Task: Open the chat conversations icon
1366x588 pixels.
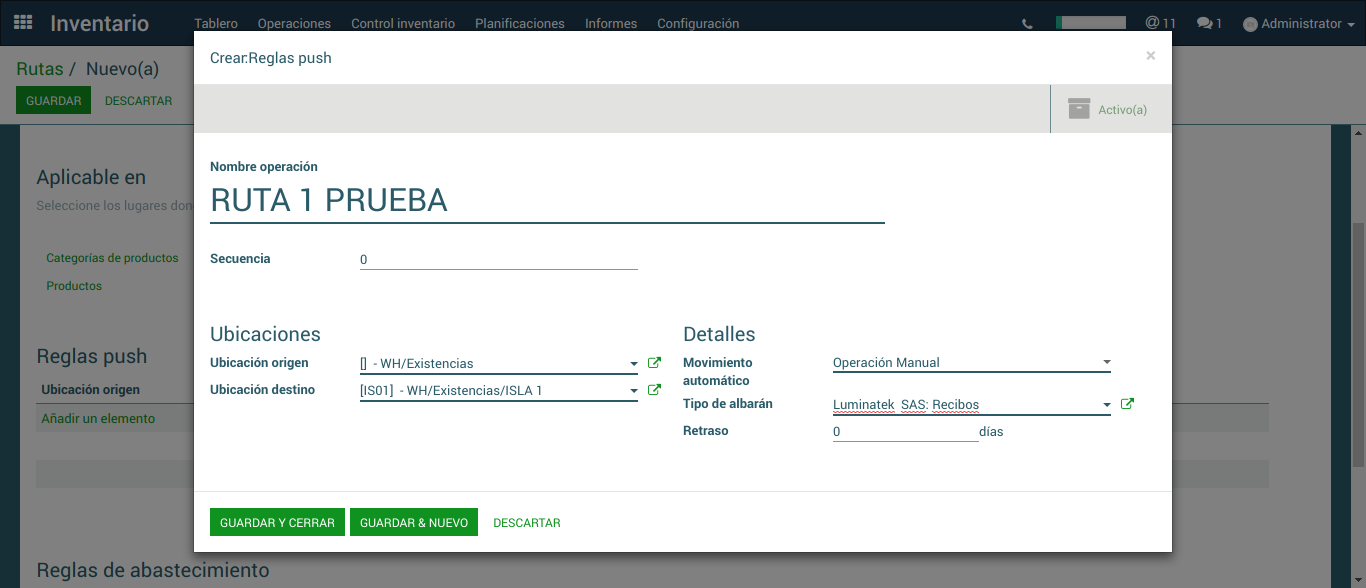Action: [x=1209, y=23]
